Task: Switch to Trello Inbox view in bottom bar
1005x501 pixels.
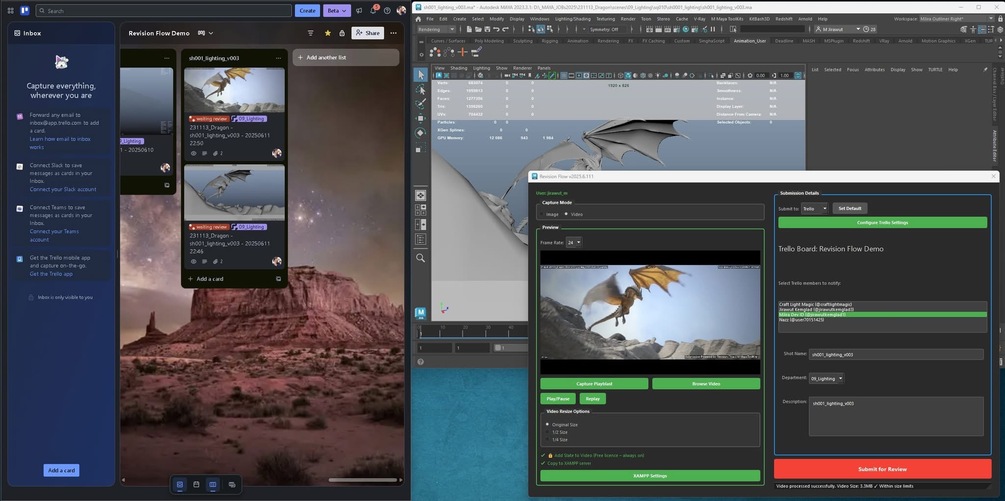Action: 179,484
